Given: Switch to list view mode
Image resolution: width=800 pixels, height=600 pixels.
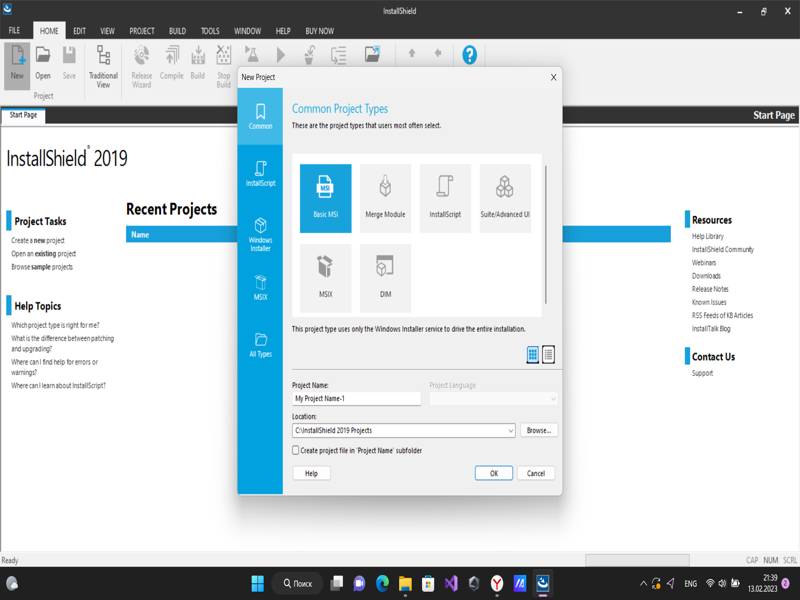Looking at the screenshot, I should pyautogui.click(x=548, y=354).
